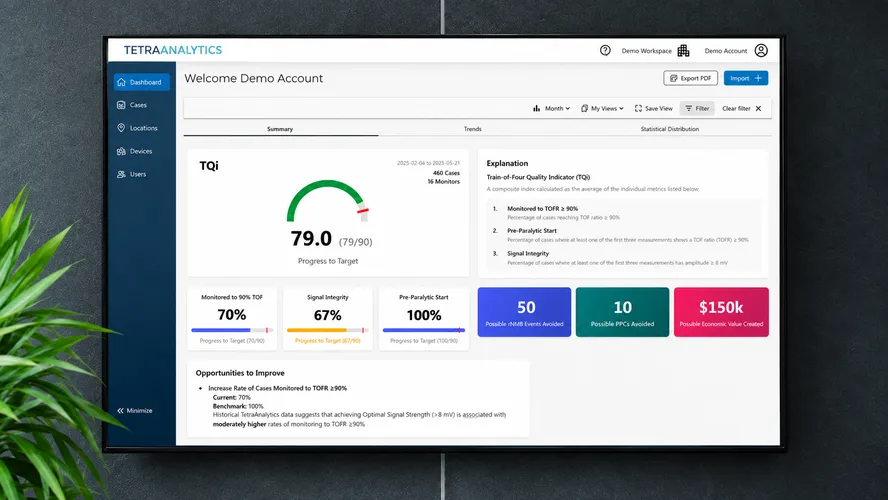The width and height of the screenshot is (888, 500).
Task: Click the Cases icon in sidebar
Action: 121,105
